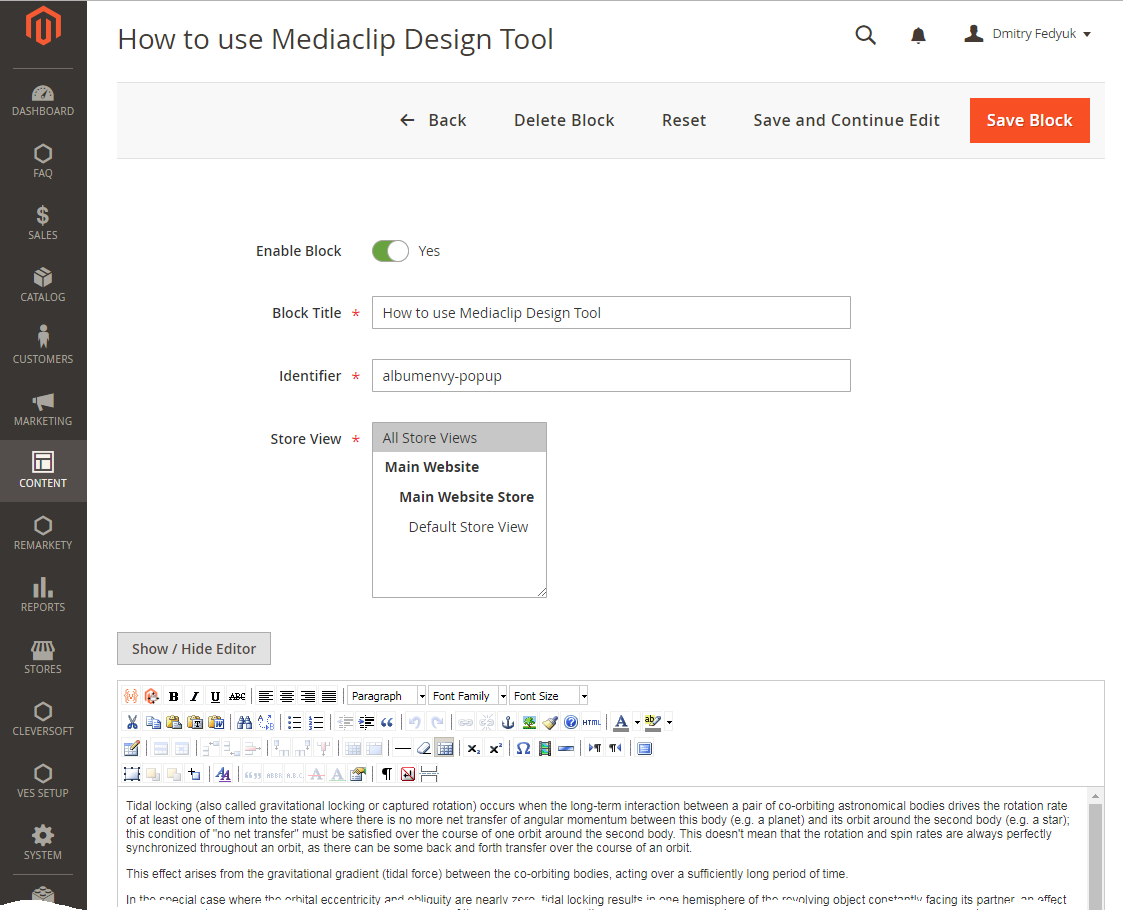The width and height of the screenshot is (1124, 911).
Task: Click the Insert Image icon
Action: [529, 722]
